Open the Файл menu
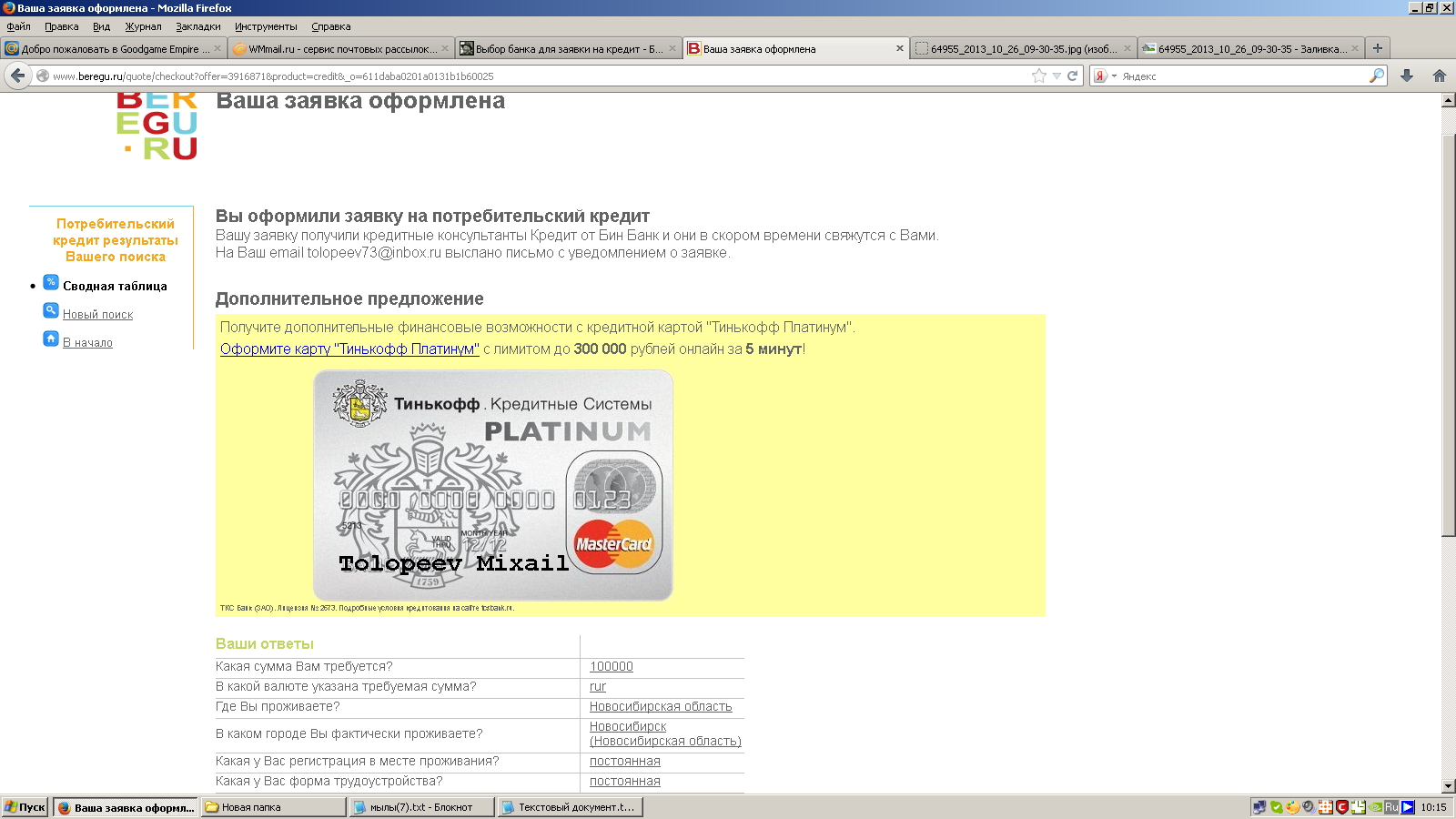Image resolution: width=1456 pixels, height=819 pixels. click(x=18, y=26)
